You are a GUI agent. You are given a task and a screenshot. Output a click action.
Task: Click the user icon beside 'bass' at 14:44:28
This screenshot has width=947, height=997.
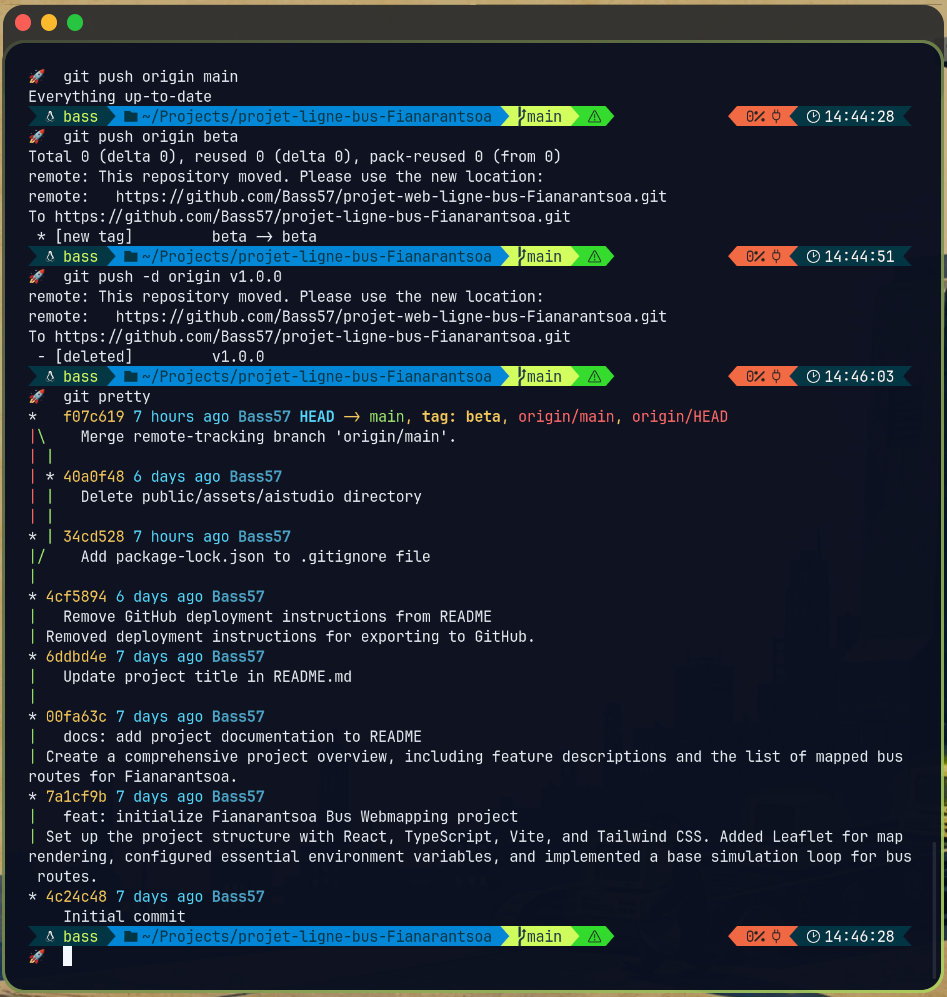coord(50,116)
